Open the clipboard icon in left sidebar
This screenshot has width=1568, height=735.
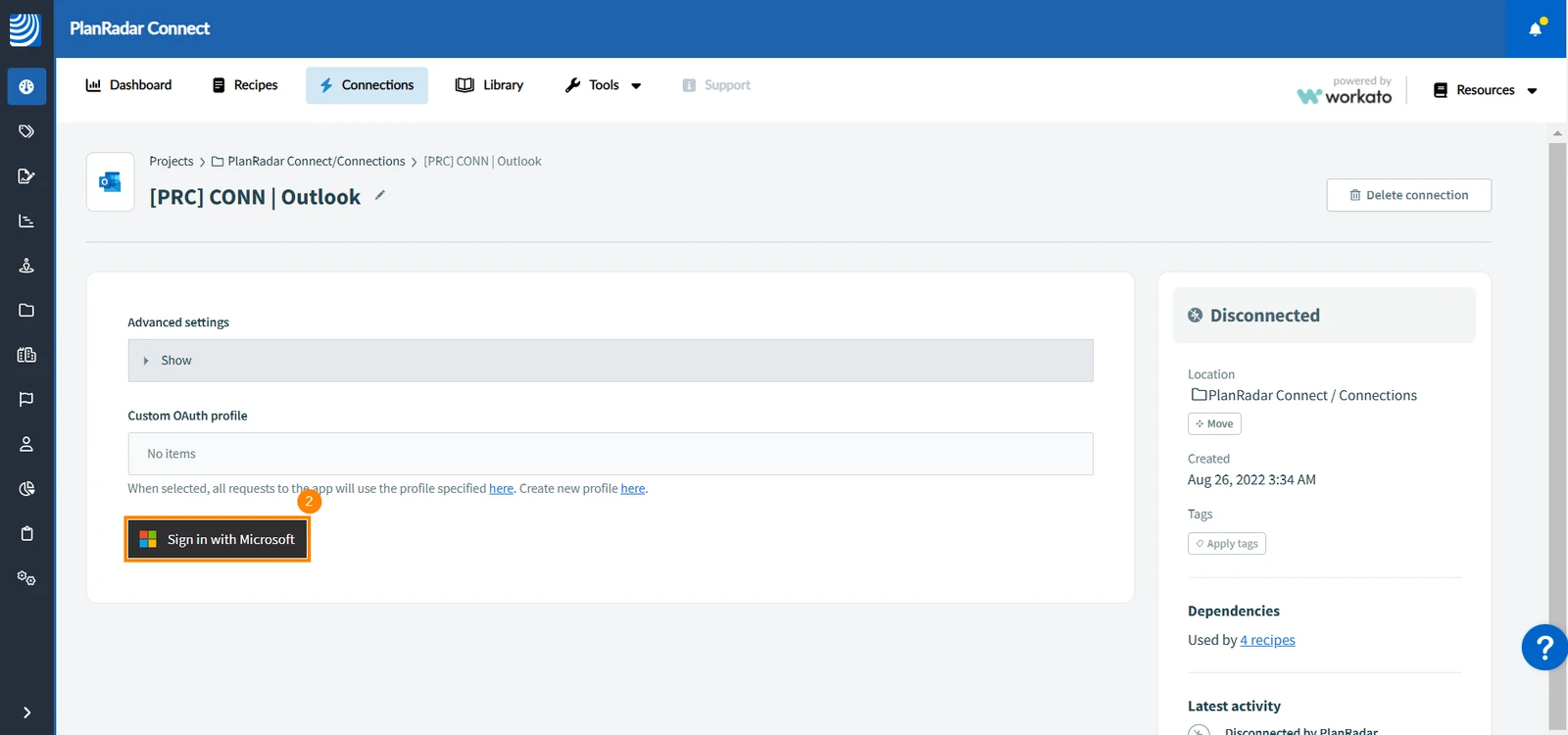click(x=26, y=533)
